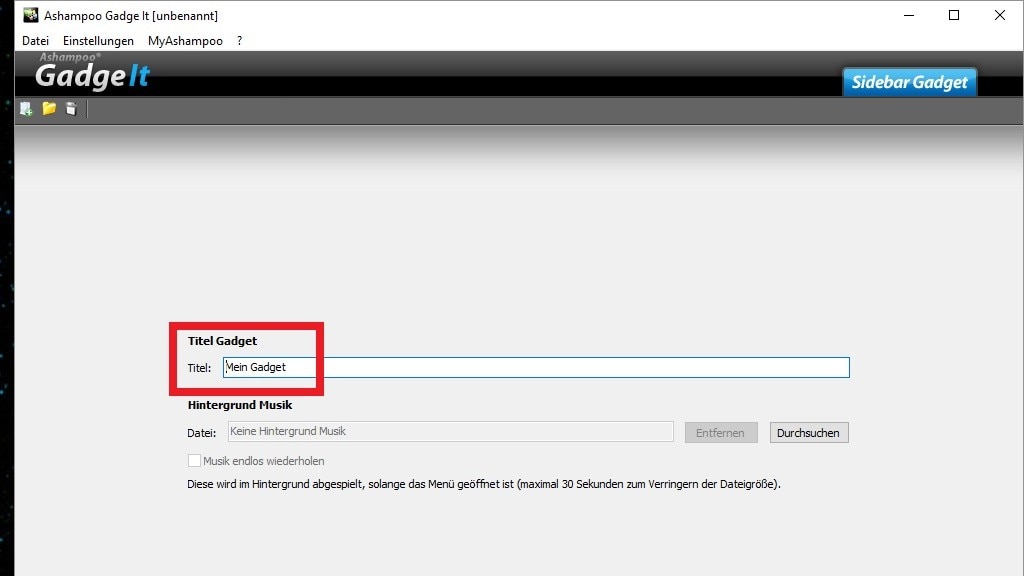Screen dimensions: 1024x576
Task: Open the Datei menu
Action: [x=35, y=41]
